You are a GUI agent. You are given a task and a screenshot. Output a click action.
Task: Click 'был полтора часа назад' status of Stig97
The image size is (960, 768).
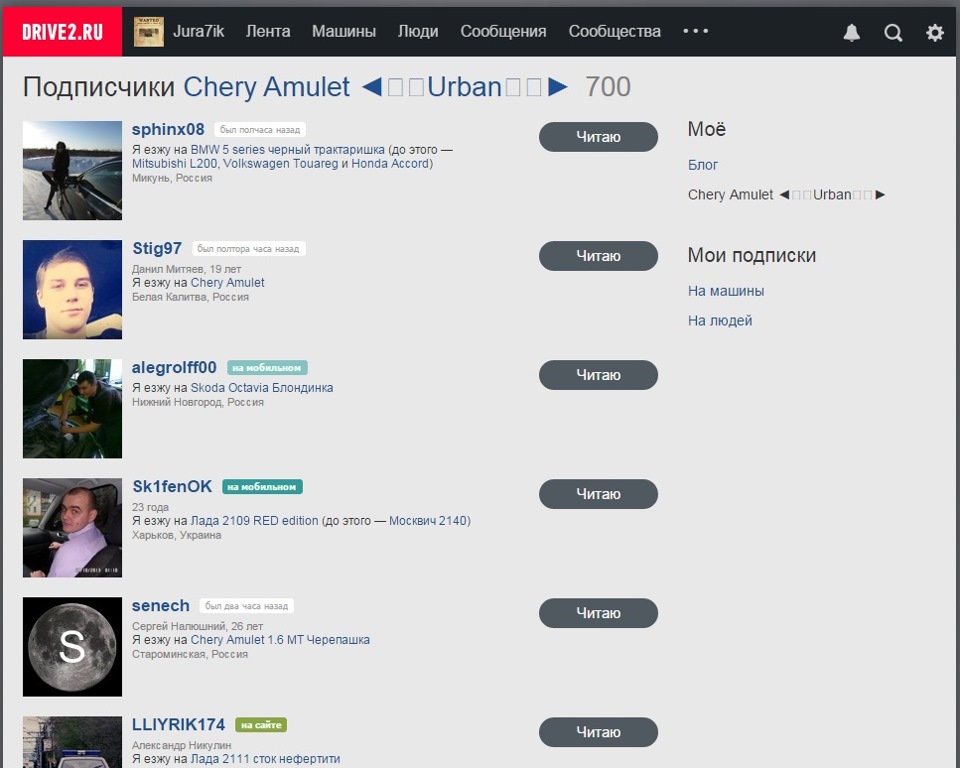tap(249, 249)
